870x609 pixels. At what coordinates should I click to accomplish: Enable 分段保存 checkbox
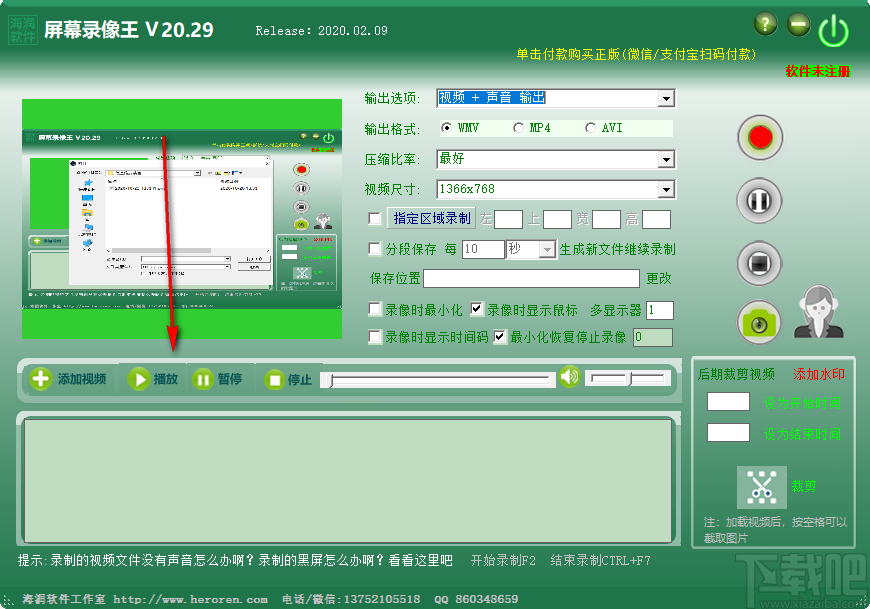[x=375, y=248]
